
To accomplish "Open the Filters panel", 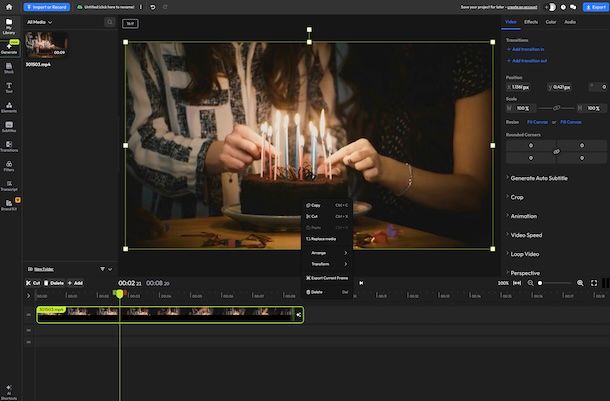I will [x=9, y=165].
